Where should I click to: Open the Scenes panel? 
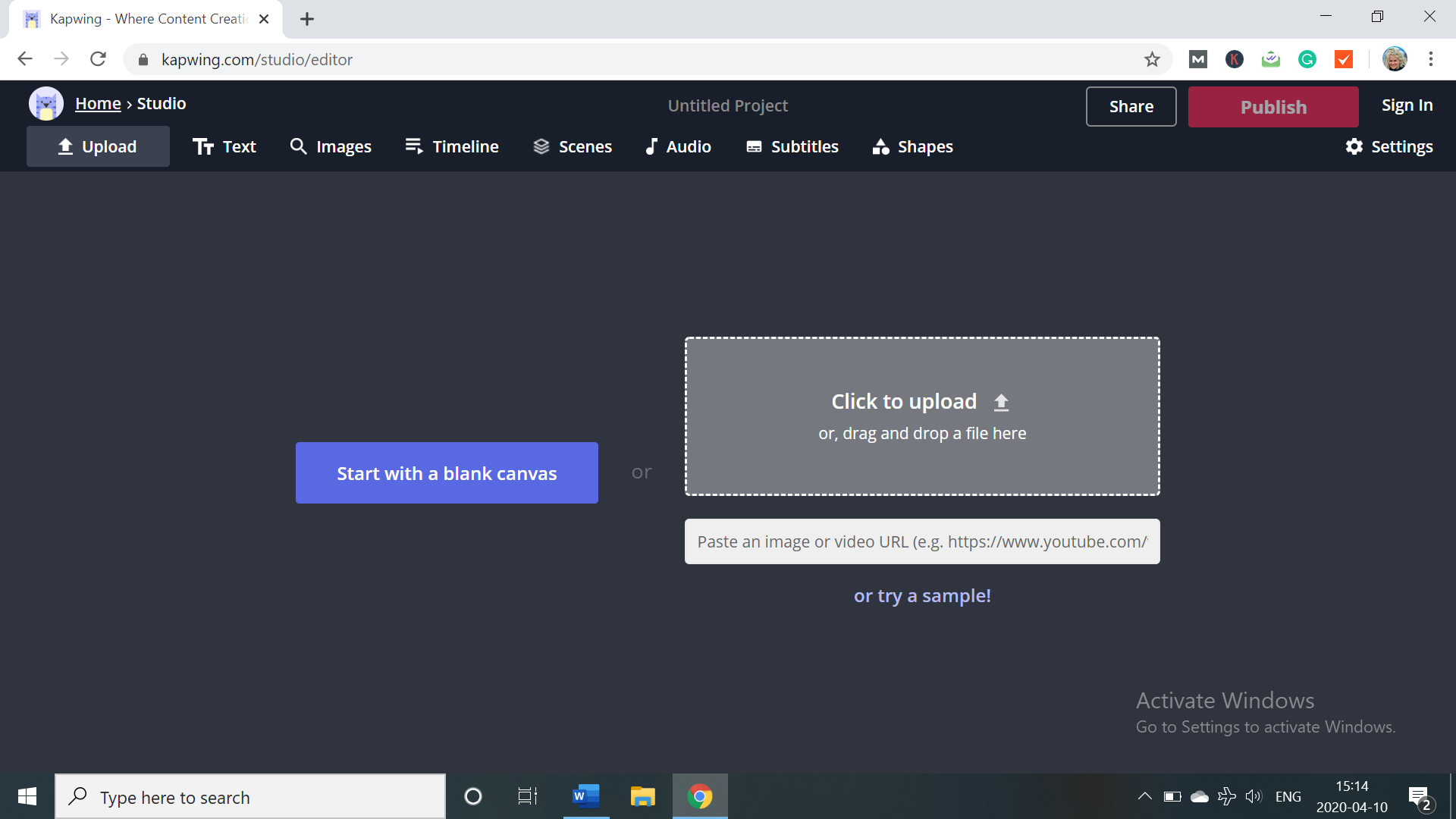pyautogui.click(x=573, y=146)
